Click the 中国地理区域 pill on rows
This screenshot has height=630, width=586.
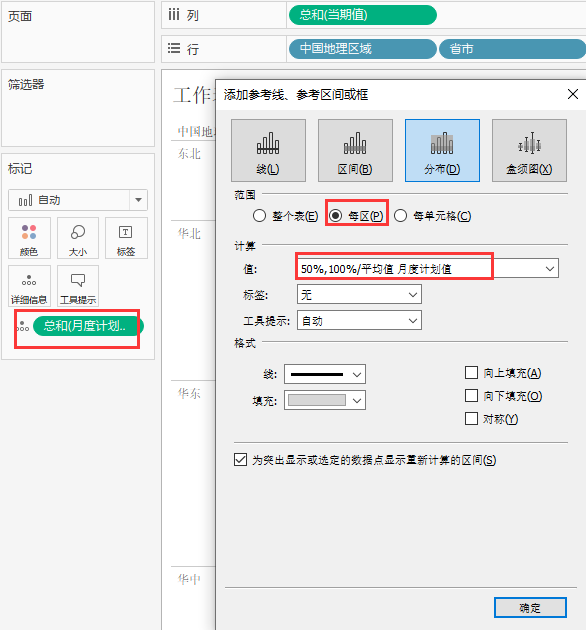click(363, 49)
